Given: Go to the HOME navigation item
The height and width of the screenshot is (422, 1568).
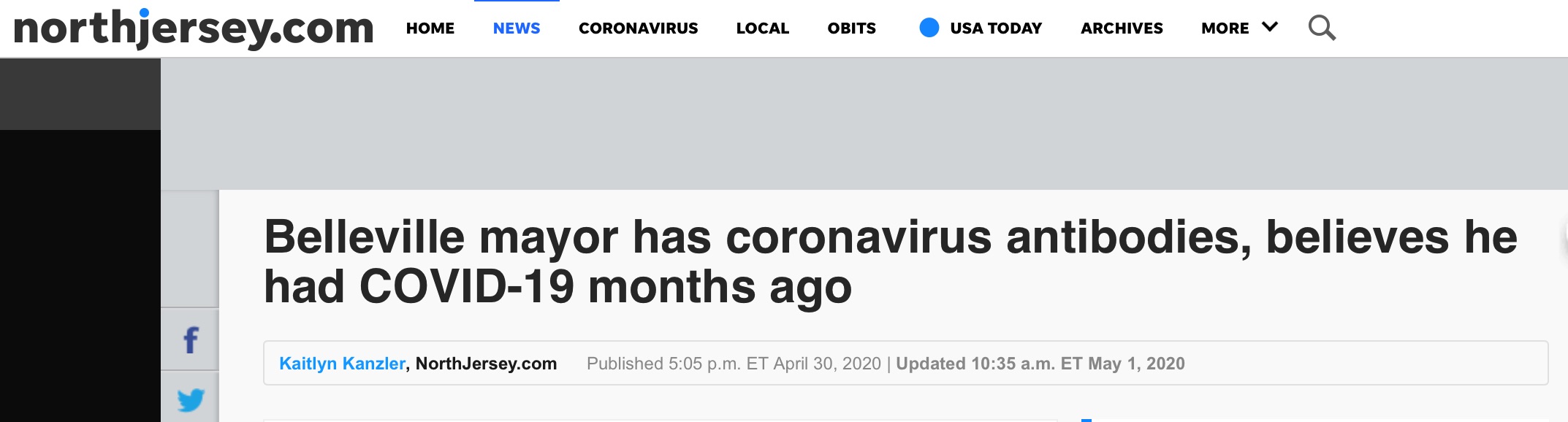Looking at the screenshot, I should 430,28.
